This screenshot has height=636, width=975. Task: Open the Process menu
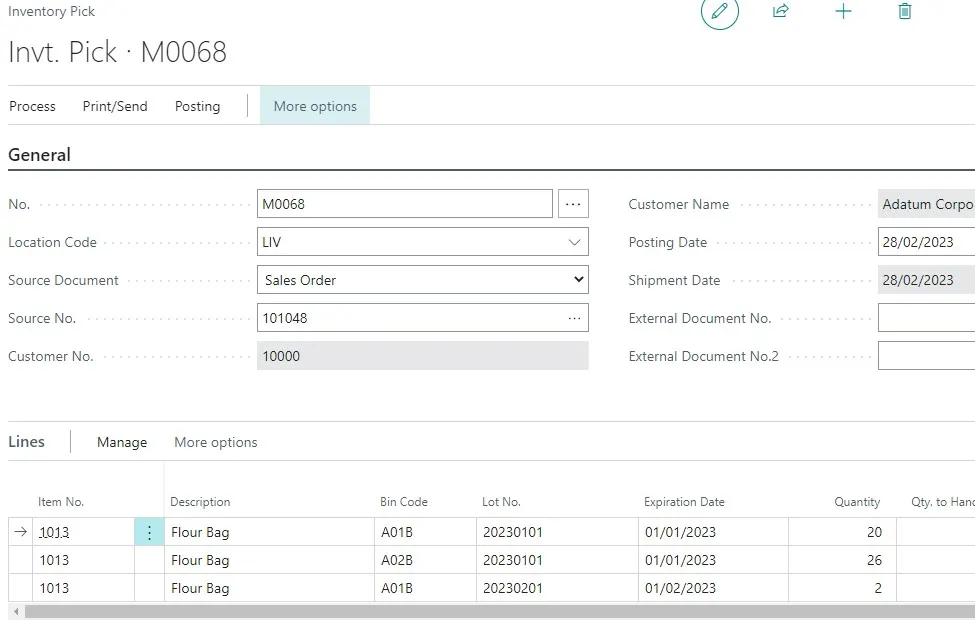[32, 106]
